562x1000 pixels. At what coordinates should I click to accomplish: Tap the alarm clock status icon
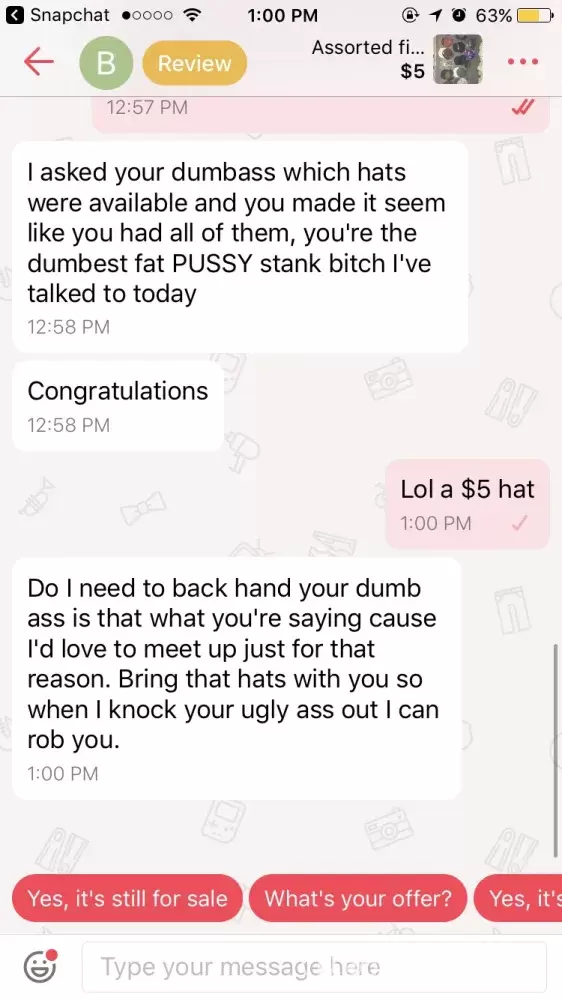pos(457,15)
